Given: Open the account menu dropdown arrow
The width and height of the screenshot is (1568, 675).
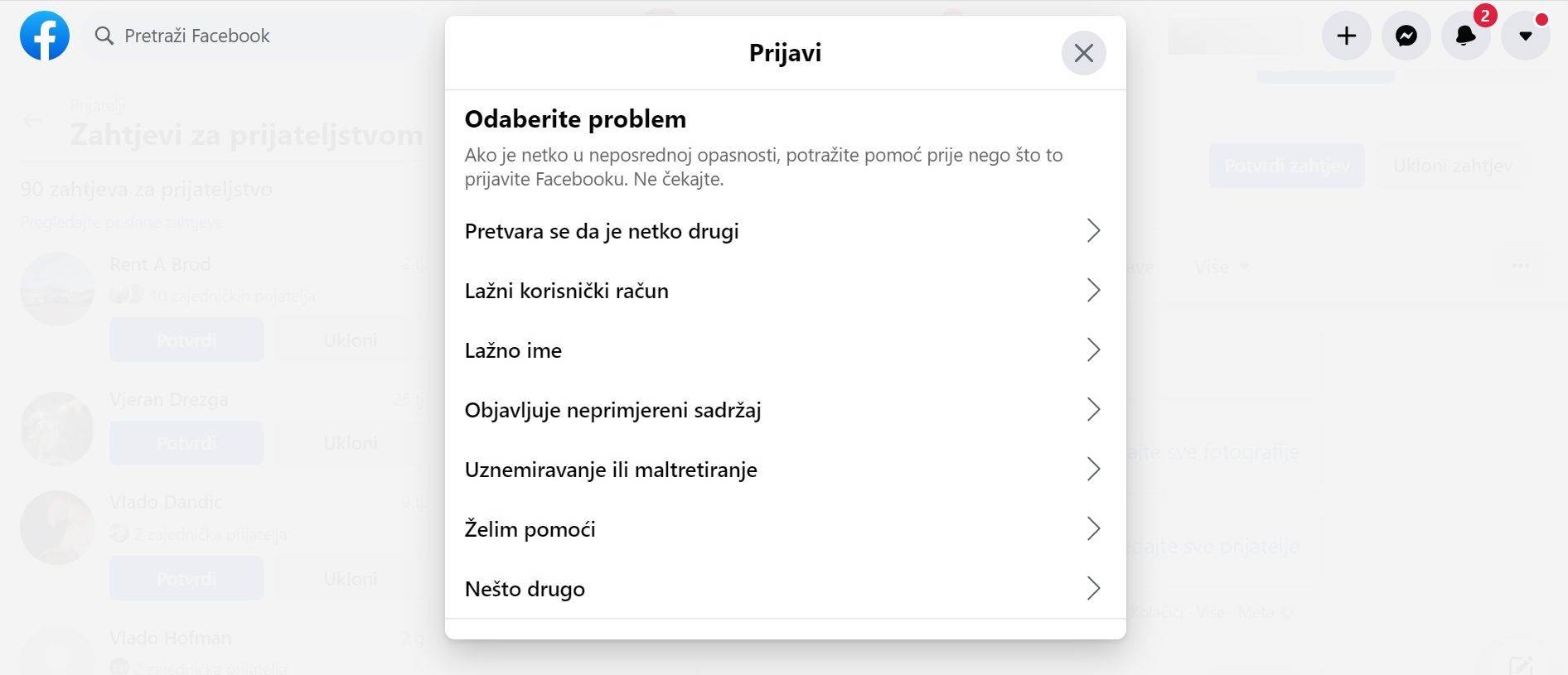Looking at the screenshot, I should coord(1526,36).
